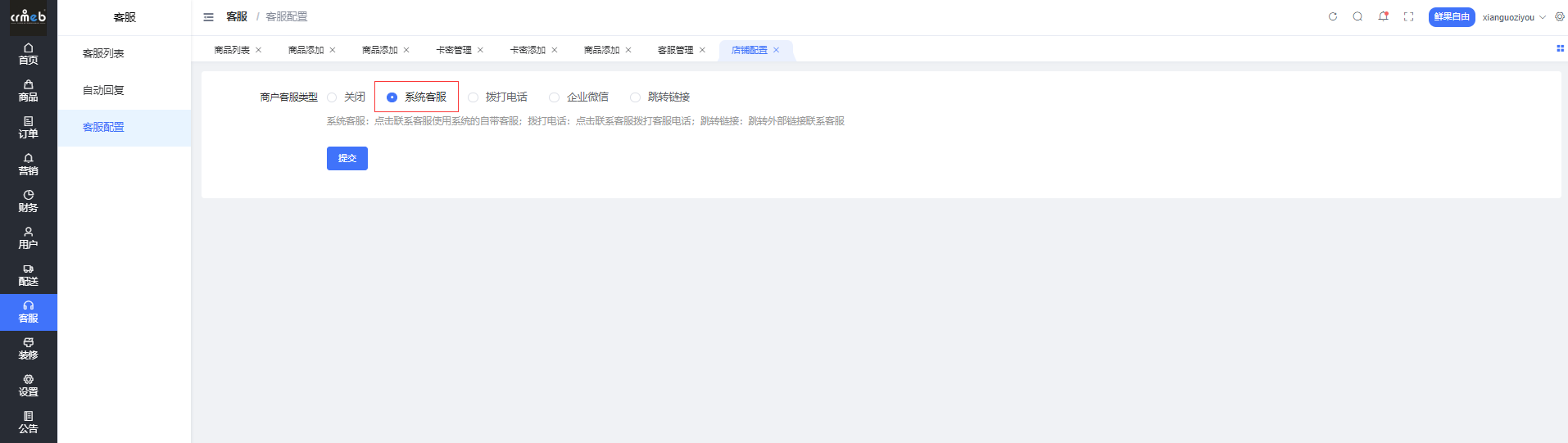This screenshot has width=1568, height=443.
Task: Choose the 企业微信 radio option
Action: tap(555, 97)
